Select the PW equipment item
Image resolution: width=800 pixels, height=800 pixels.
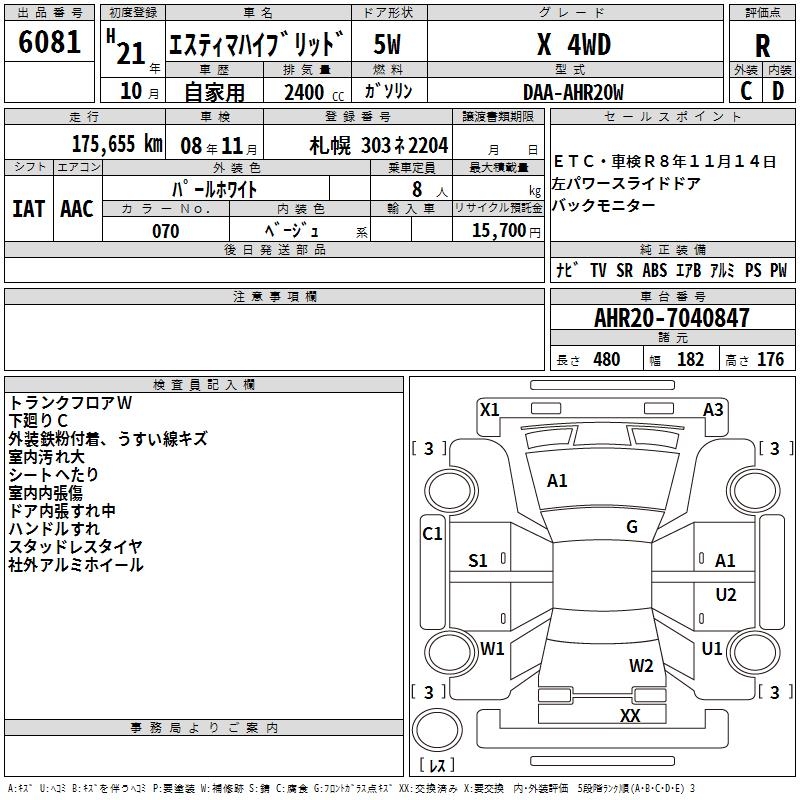[x=779, y=270]
